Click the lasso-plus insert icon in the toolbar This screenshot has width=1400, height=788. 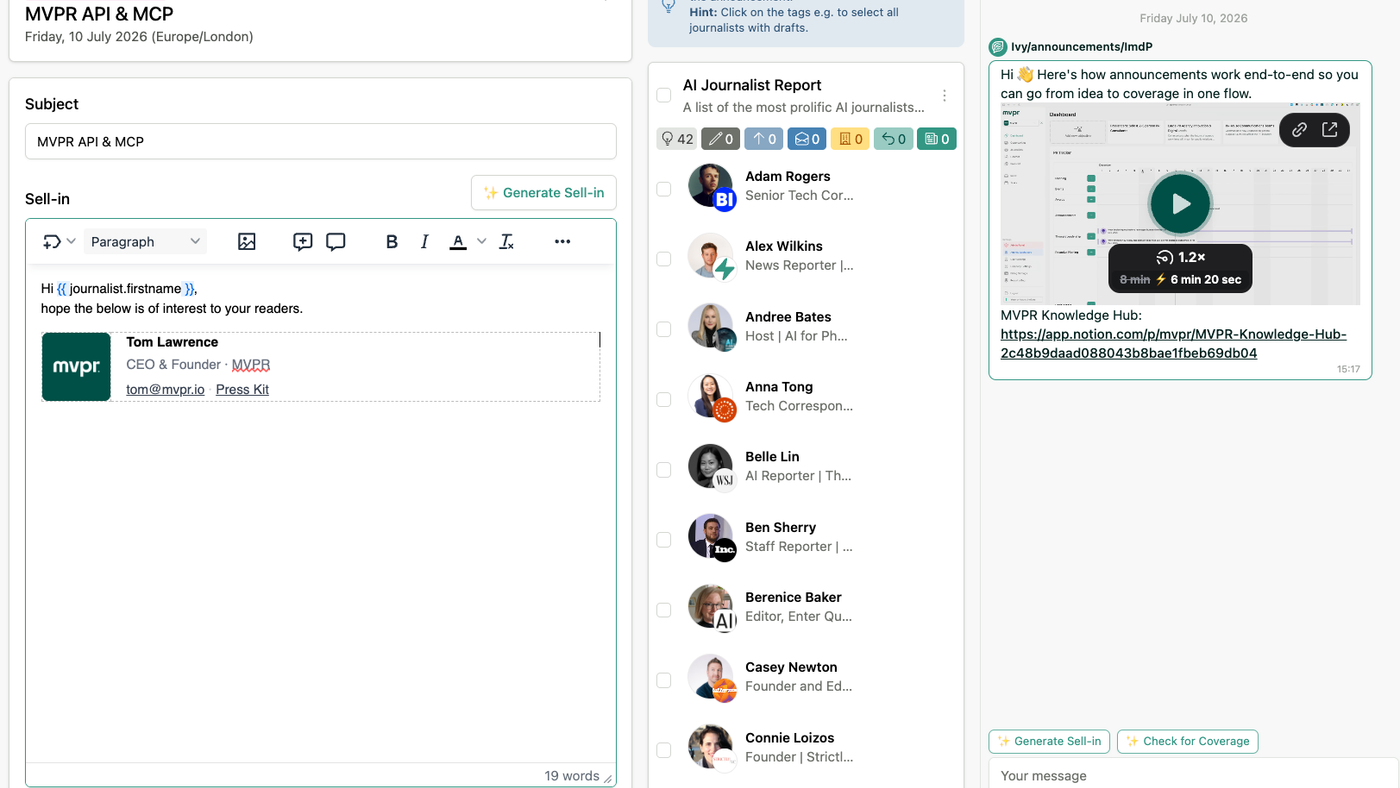51,241
